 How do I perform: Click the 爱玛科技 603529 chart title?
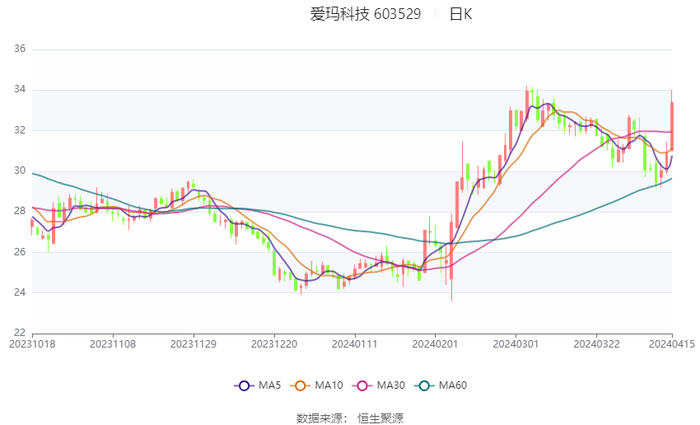coord(365,14)
